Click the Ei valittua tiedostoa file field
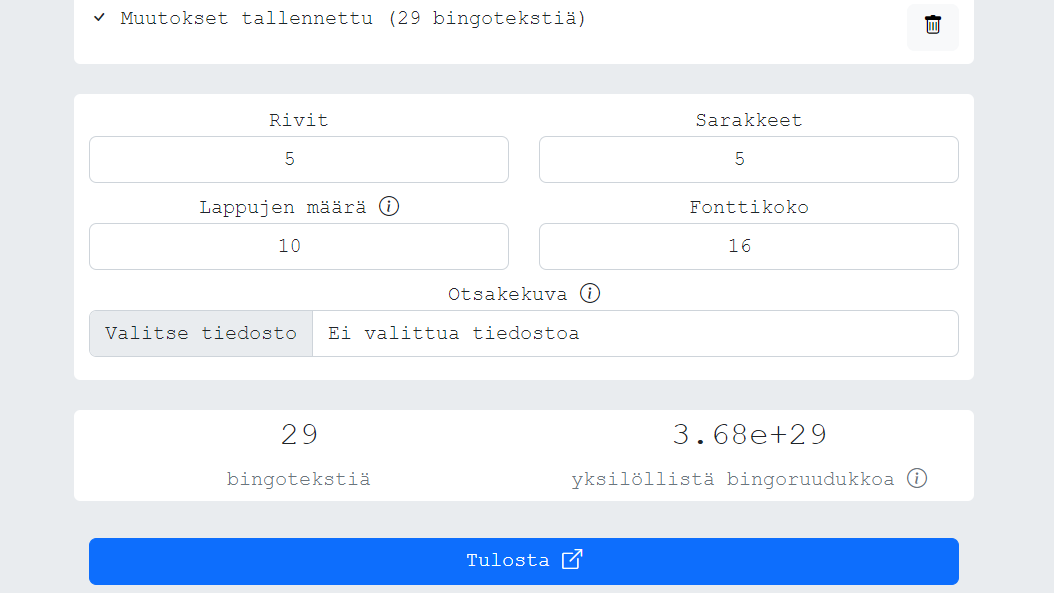1054x593 pixels. [635, 333]
